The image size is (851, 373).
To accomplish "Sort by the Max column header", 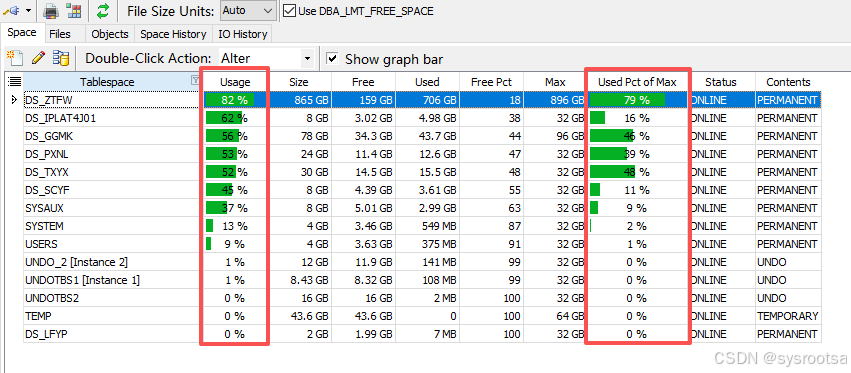I will tap(555, 82).
